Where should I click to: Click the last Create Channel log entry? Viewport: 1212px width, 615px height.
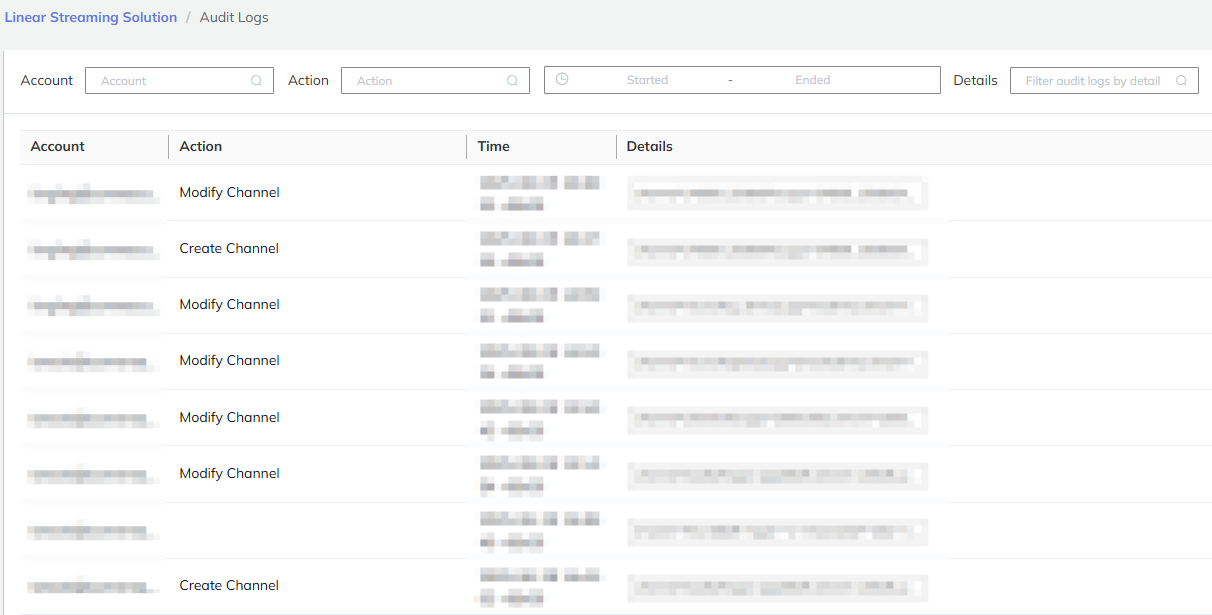pos(229,585)
